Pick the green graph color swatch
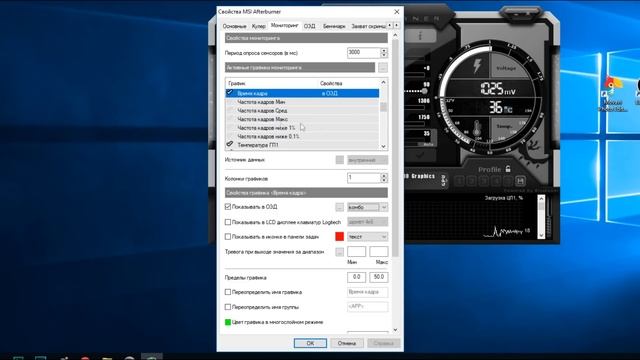 point(228,322)
